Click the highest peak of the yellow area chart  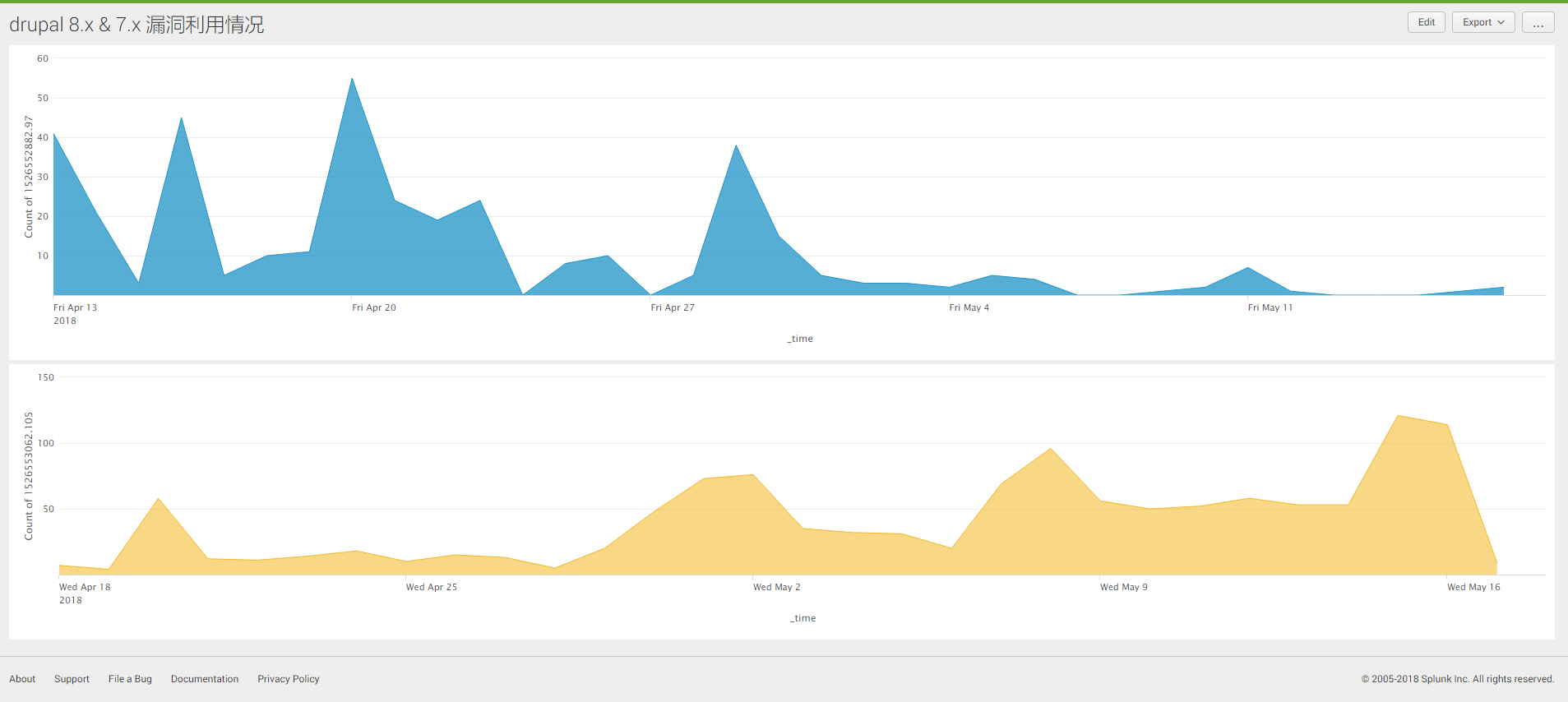[1398, 417]
